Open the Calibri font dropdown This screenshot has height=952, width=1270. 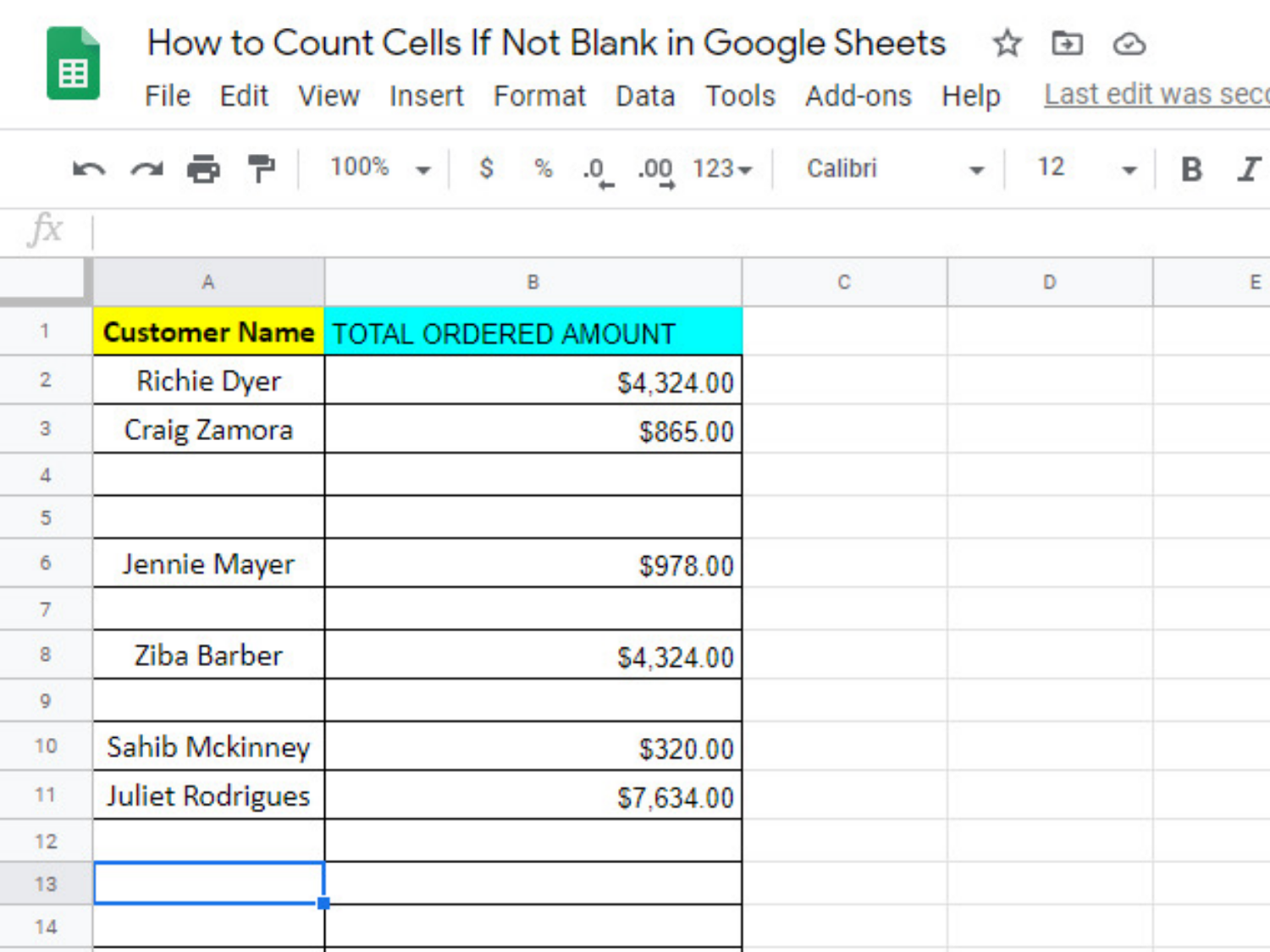point(895,168)
